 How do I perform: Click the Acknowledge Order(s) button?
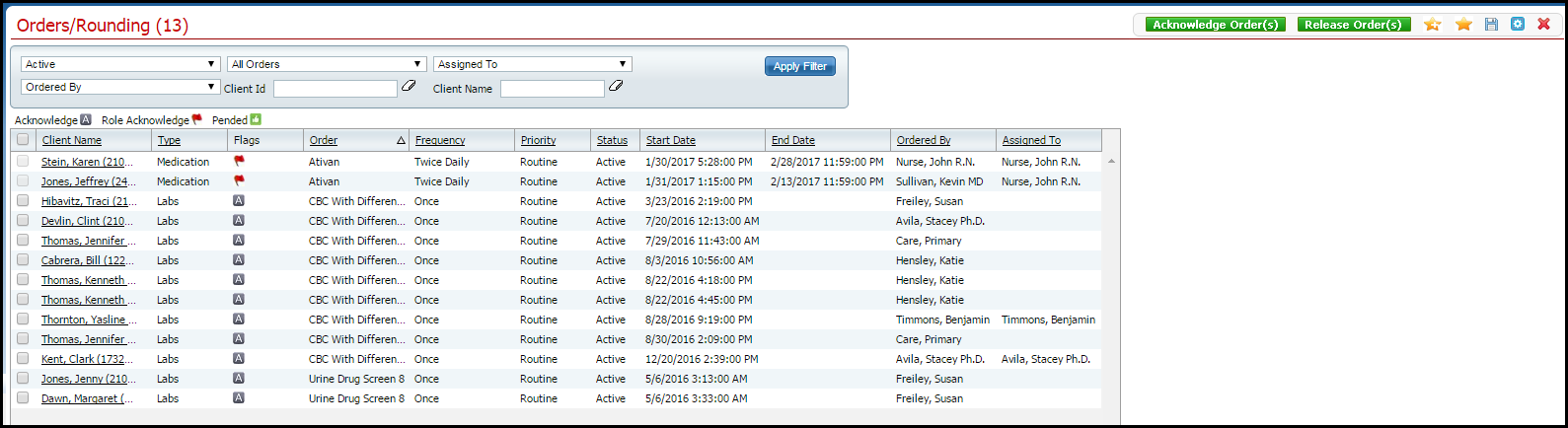pos(1215,25)
